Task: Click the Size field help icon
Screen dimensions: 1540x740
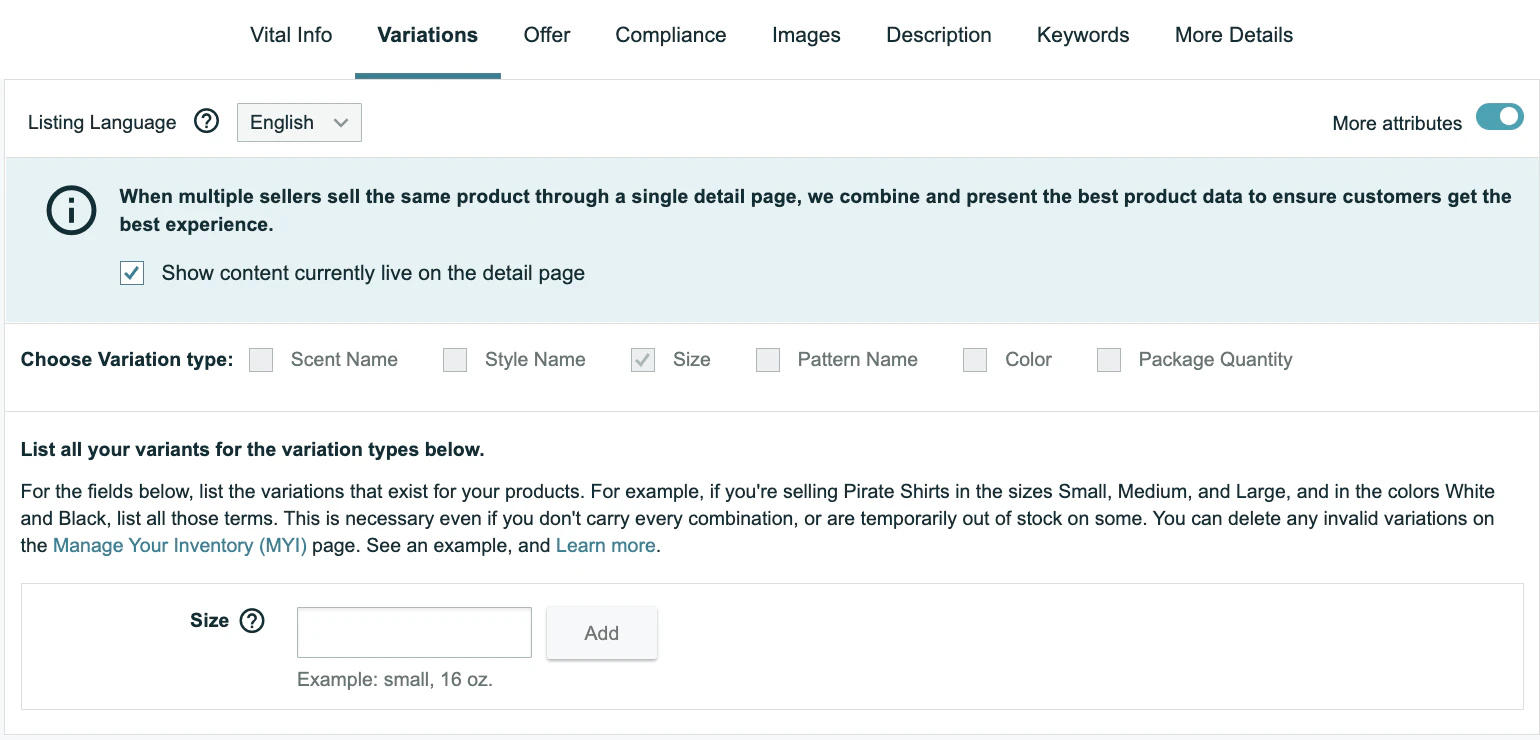Action: (x=253, y=621)
